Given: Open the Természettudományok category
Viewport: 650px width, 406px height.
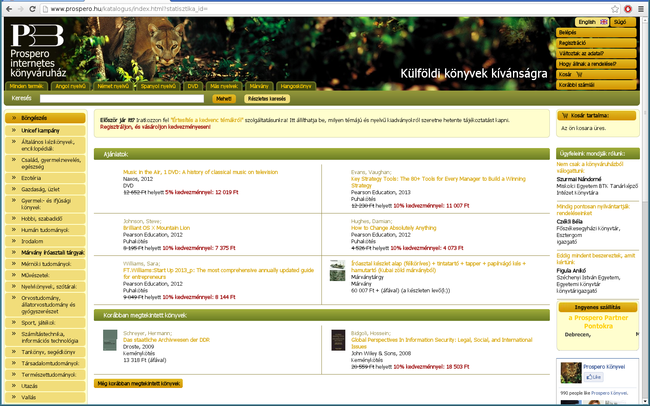Looking at the screenshot, I should click(x=45, y=375).
